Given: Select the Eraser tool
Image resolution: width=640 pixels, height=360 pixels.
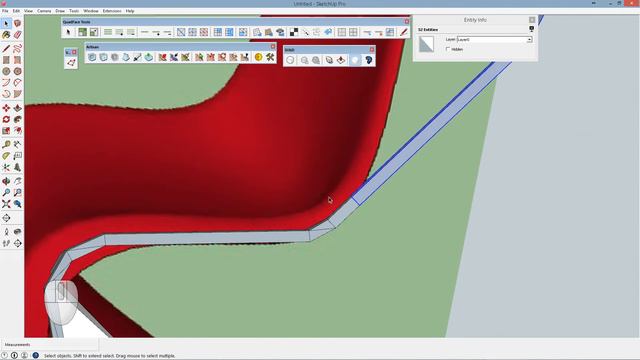Looking at the screenshot, I should pos(17,35).
